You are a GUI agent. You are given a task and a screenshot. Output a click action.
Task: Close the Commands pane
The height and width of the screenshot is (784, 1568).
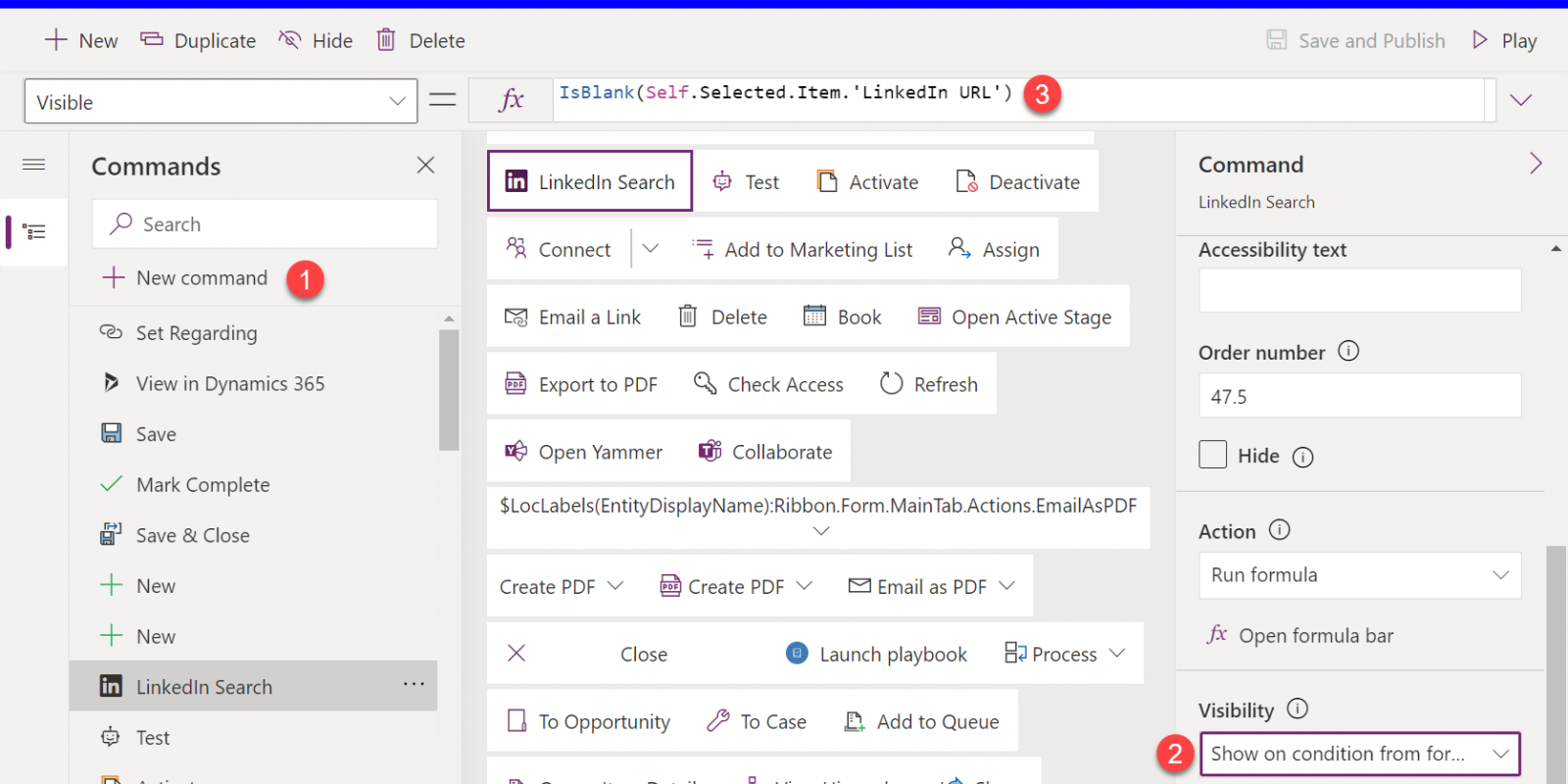[425, 165]
